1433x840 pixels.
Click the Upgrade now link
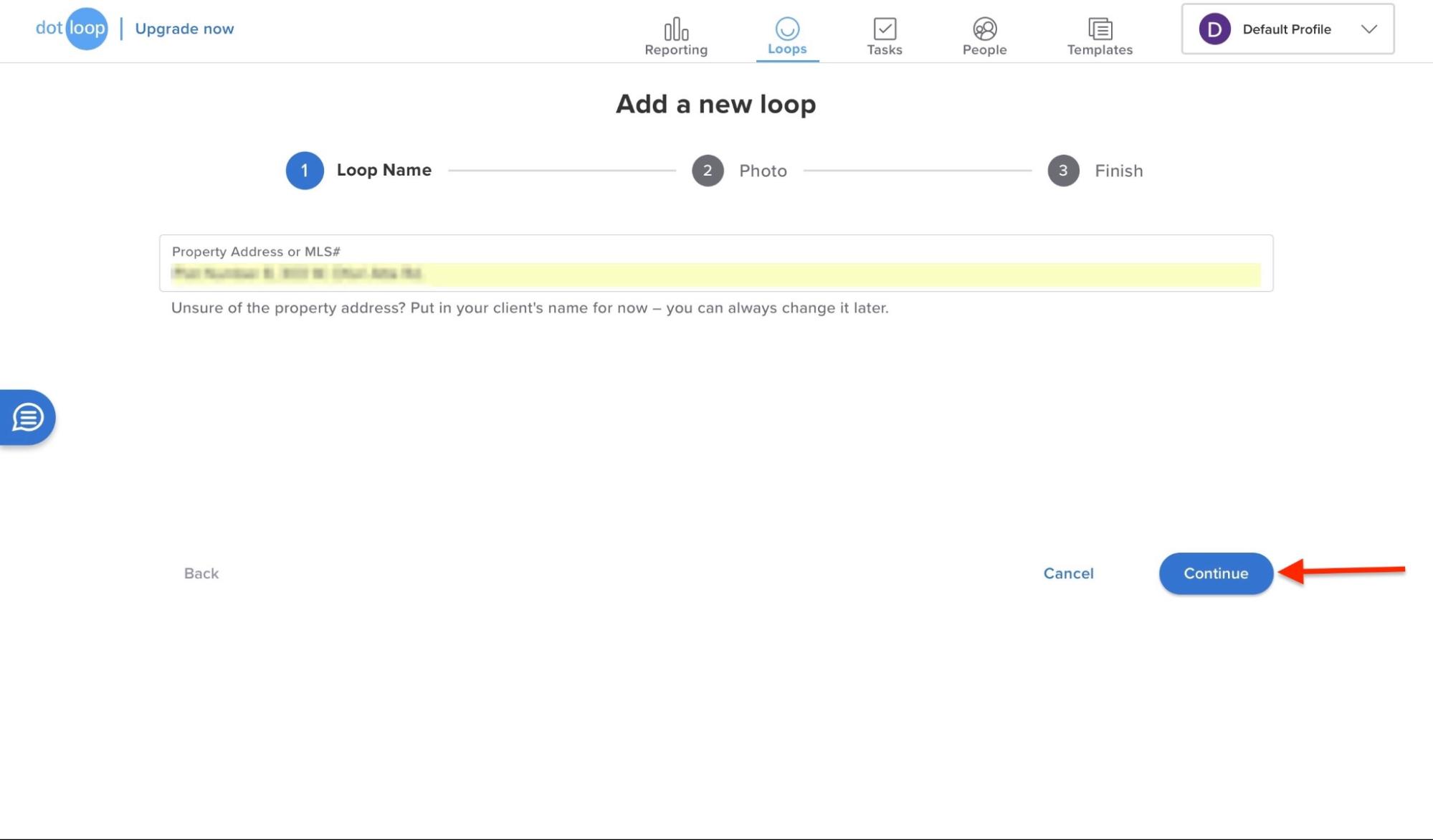click(184, 29)
